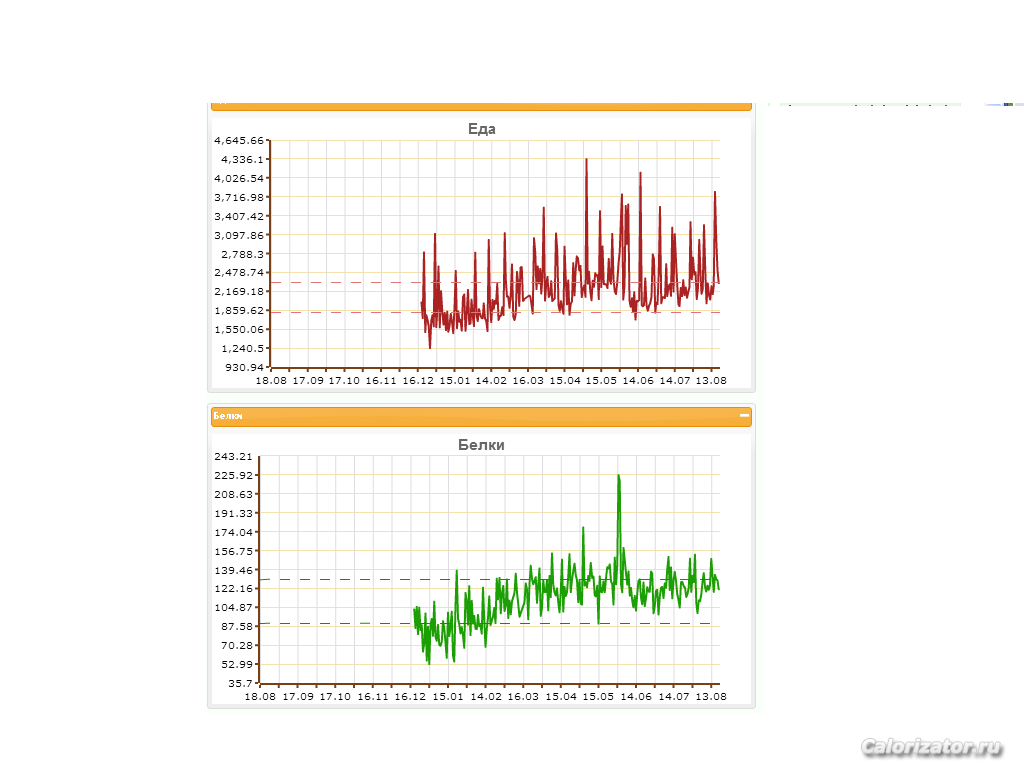Click date 16.12 under the Еда chart
Screen dimensions: 1024x768
(418, 380)
